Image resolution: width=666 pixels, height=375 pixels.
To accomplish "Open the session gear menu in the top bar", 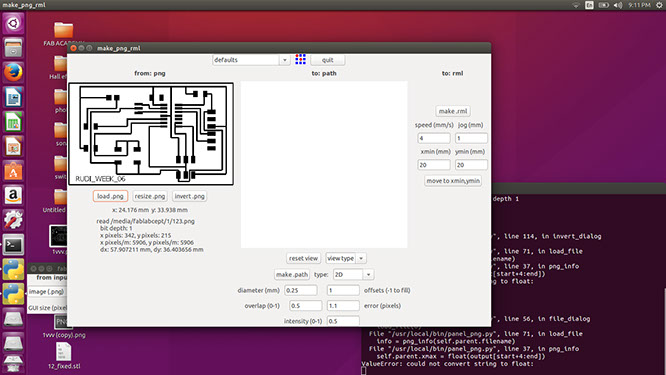I will pyautogui.click(x=659, y=5).
